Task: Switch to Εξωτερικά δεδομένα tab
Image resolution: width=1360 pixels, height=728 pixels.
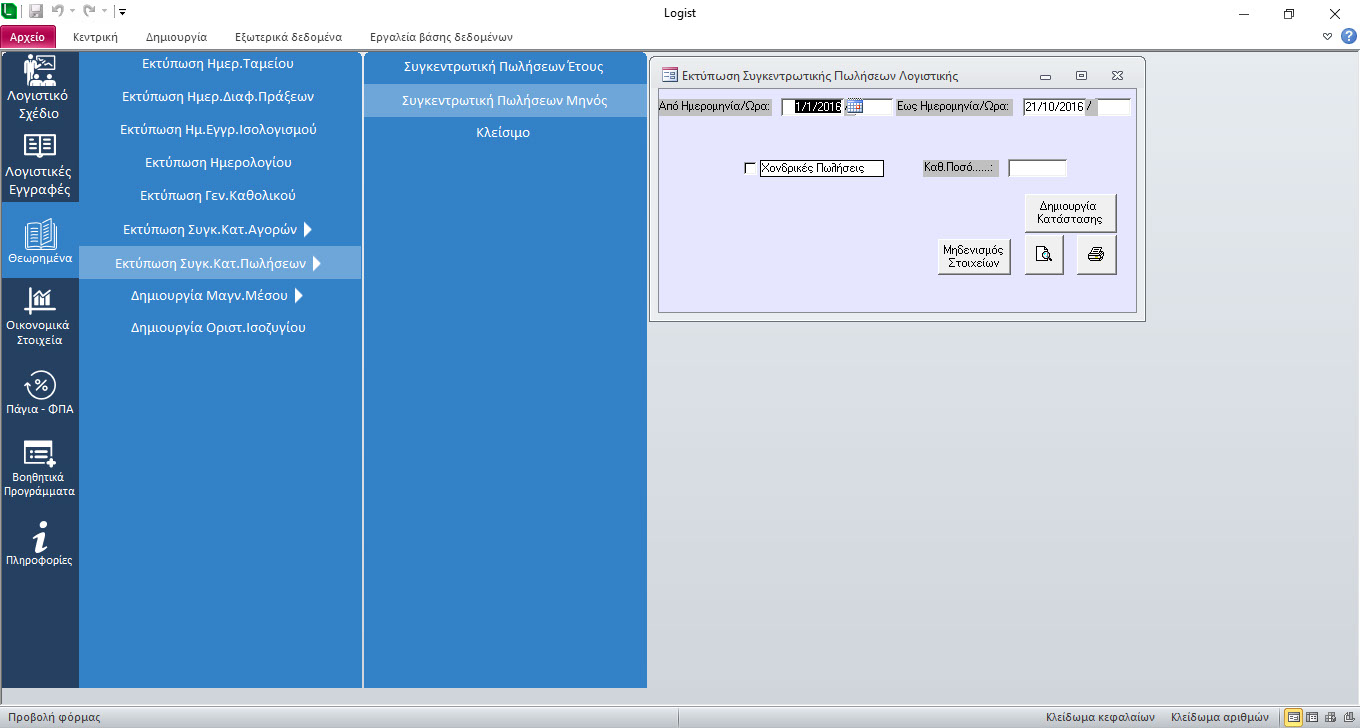Action: tap(288, 37)
